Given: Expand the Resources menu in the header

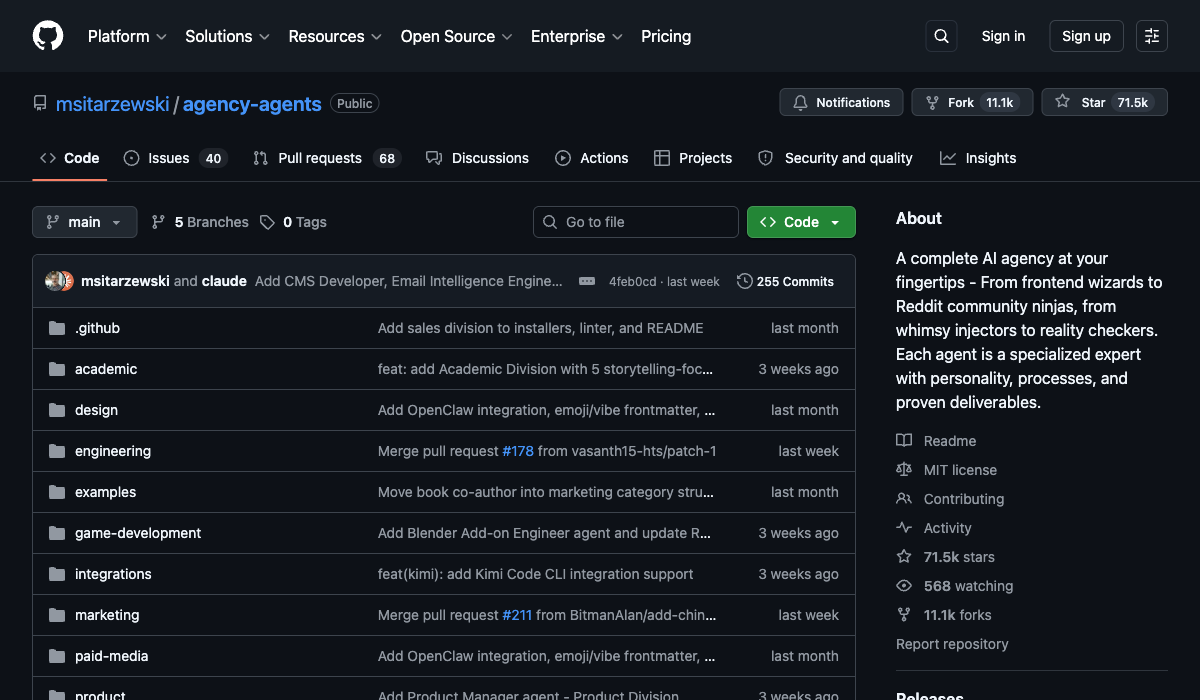Looking at the screenshot, I should point(334,36).
